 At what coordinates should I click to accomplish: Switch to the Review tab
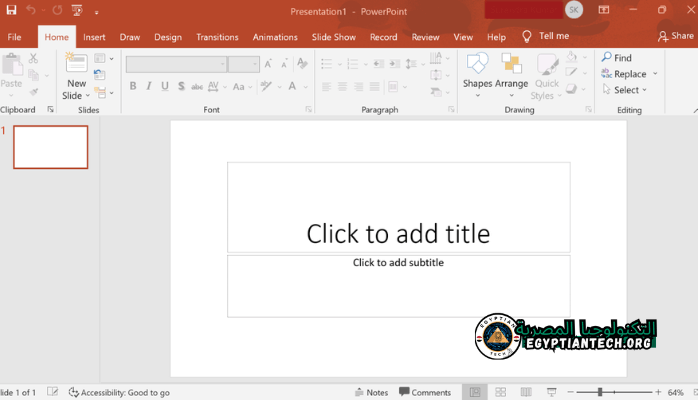coord(425,37)
